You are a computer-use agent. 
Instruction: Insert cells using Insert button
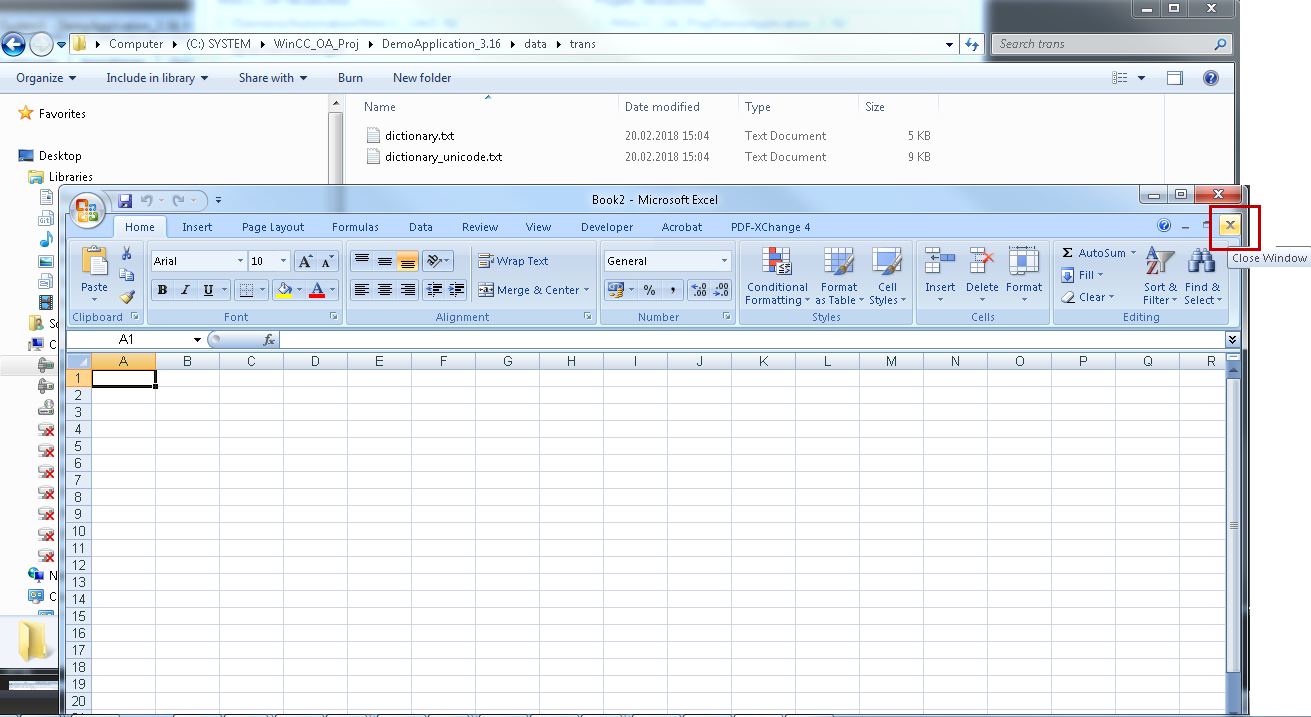coord(940,276)
